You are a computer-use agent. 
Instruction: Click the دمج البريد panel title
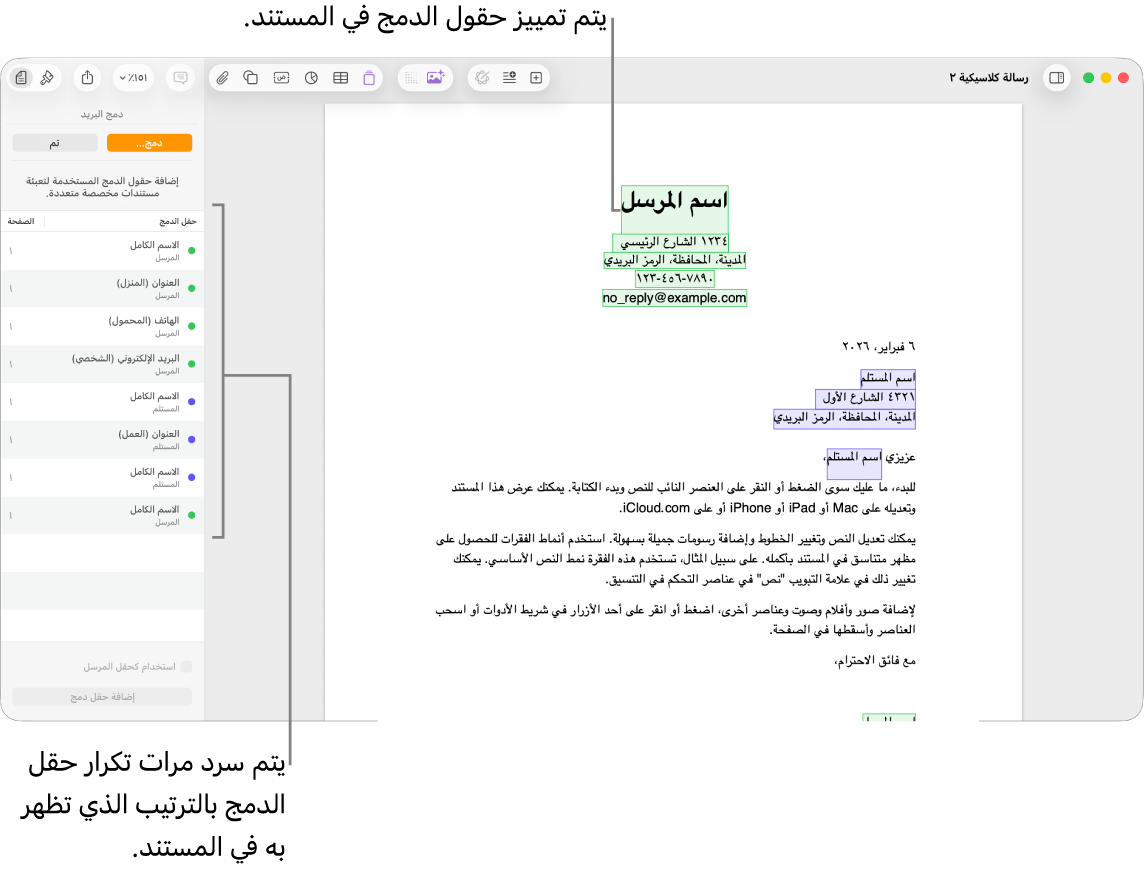pos(102,114)
